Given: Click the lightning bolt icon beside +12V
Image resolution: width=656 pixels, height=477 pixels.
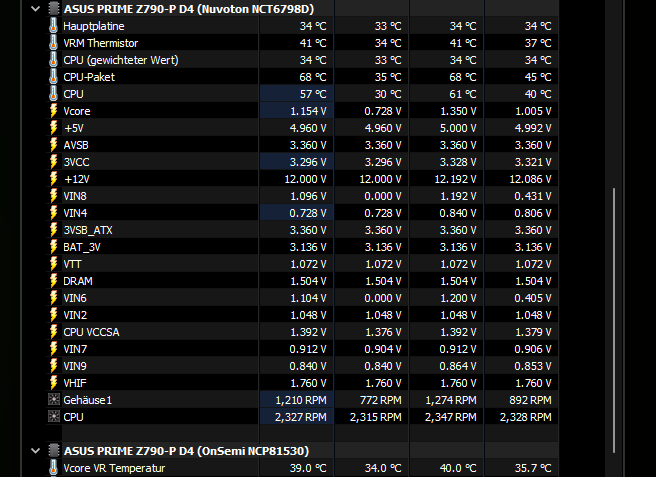Looking at the screenshot, I should click(x=54, y=179).
